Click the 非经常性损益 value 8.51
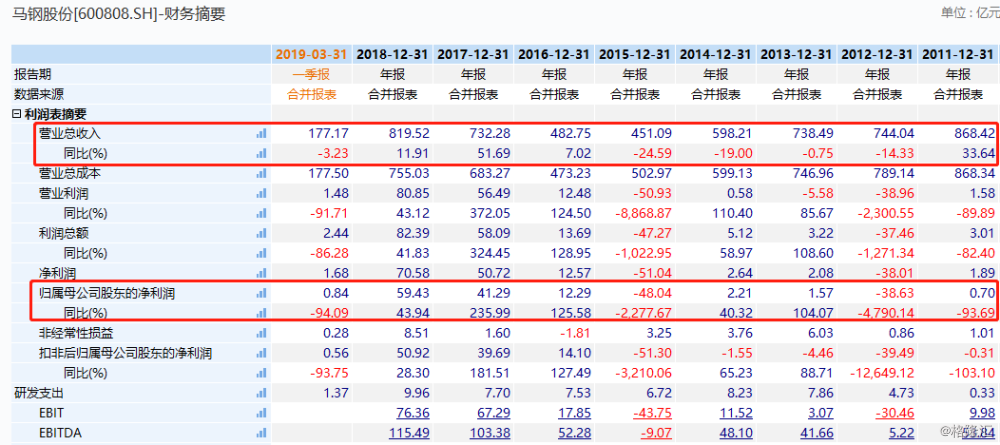The image size is (1000, 445). point(416,333)
